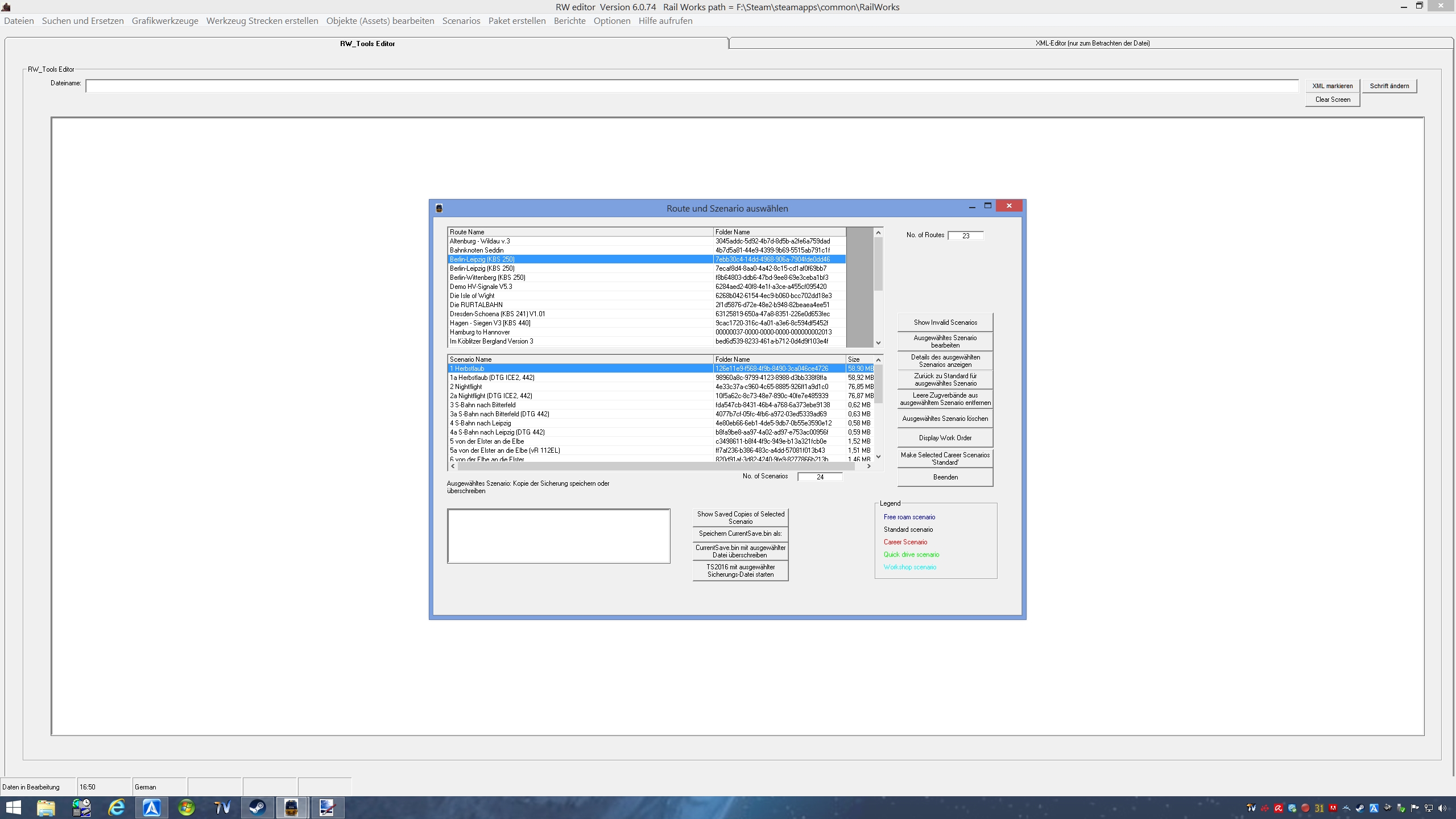Click the Avira antivirus tray icon
1456x819 pixels.
click(x=1279, y=808)
